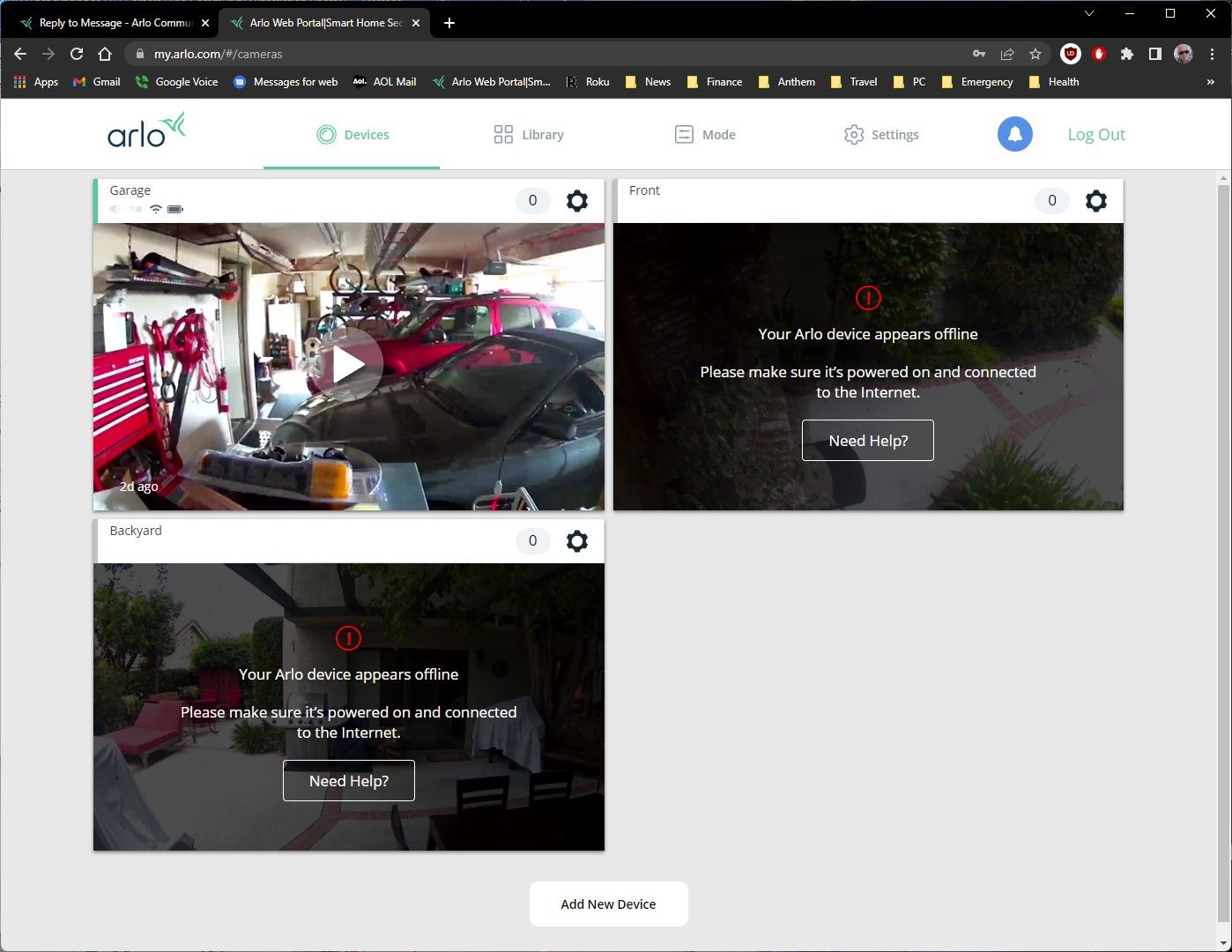Close the Reply to Message tab
The width and height of the screenshot is (1232, 952).
pos(205,23)
